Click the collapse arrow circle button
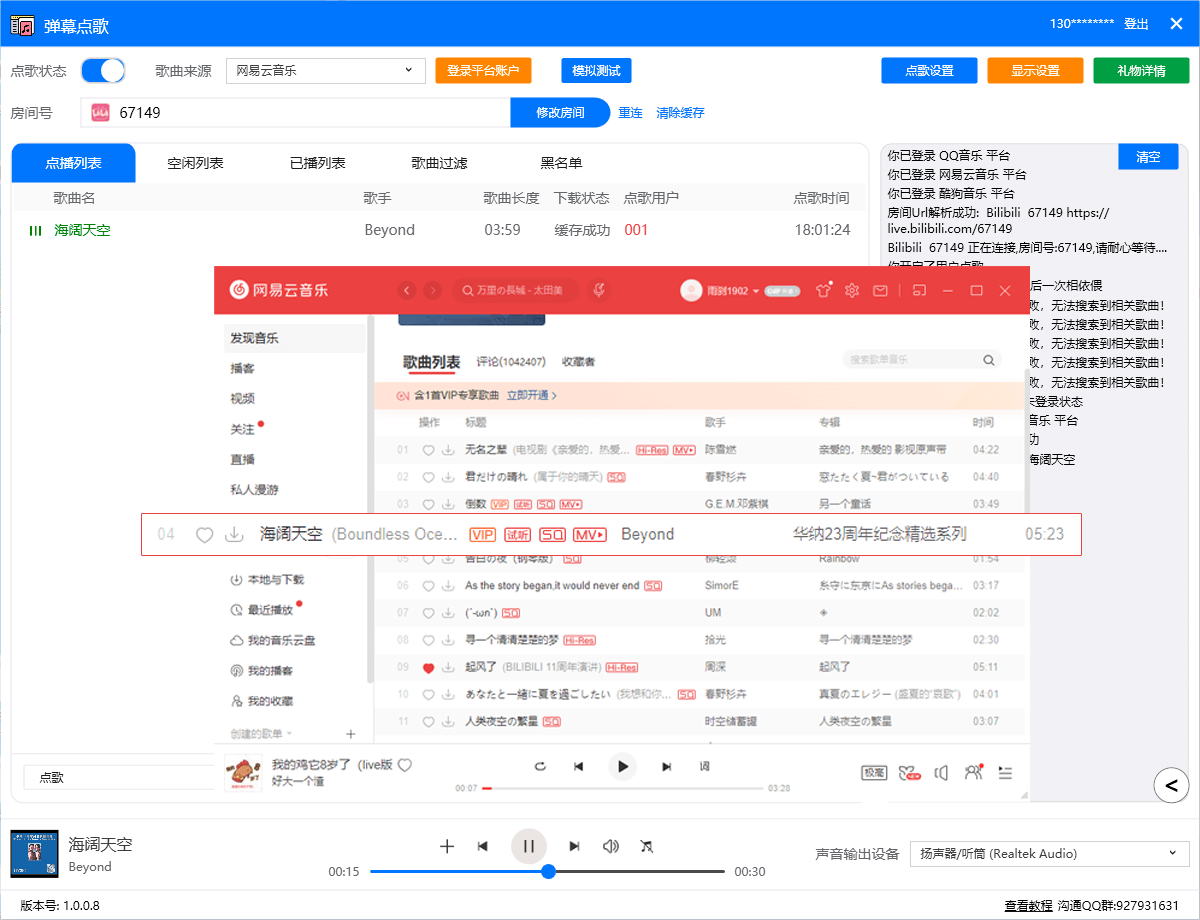Screen dimensions: 1200x920 pyautogui.click(x=1171, y=785)
